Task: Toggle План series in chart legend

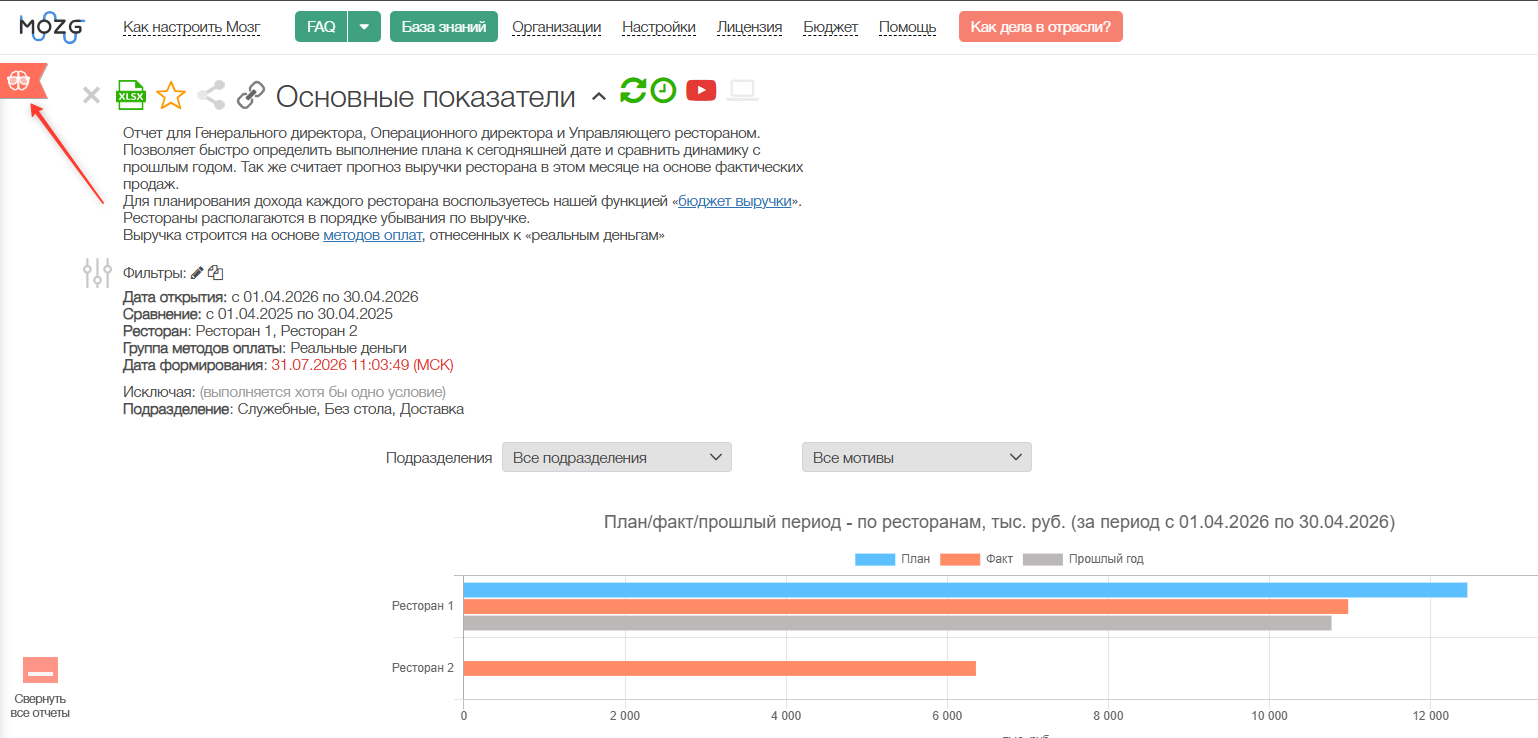Action: (x=893, y=559)
